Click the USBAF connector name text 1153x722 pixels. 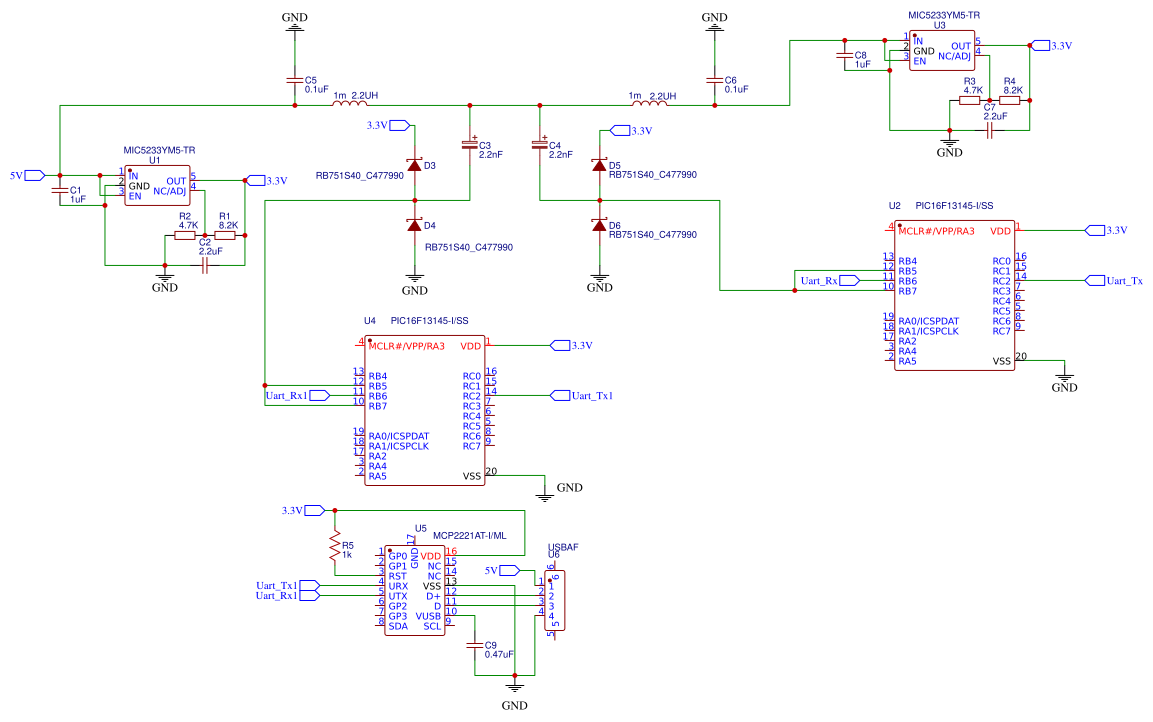pyautogui.click(x=563, y=547)
